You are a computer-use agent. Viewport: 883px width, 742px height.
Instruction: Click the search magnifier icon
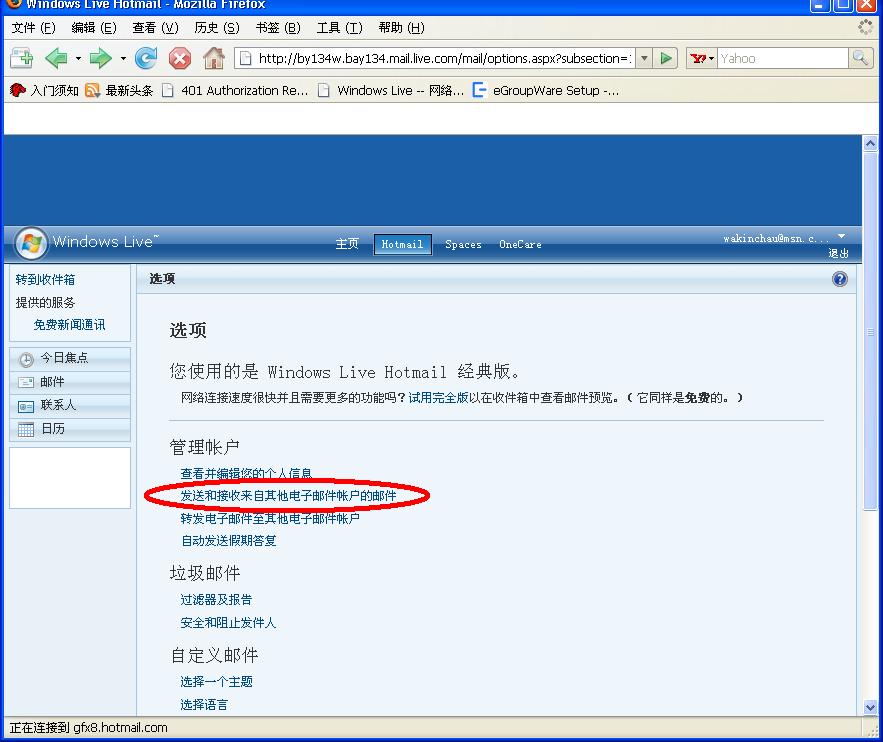(x=860, y=58)
